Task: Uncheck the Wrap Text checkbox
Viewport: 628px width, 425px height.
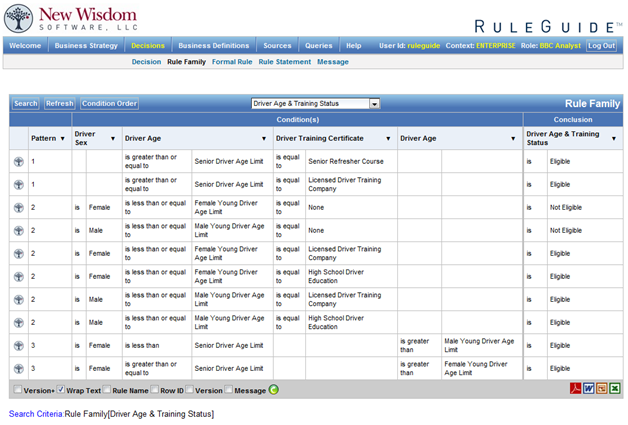Action: (60, 389)
